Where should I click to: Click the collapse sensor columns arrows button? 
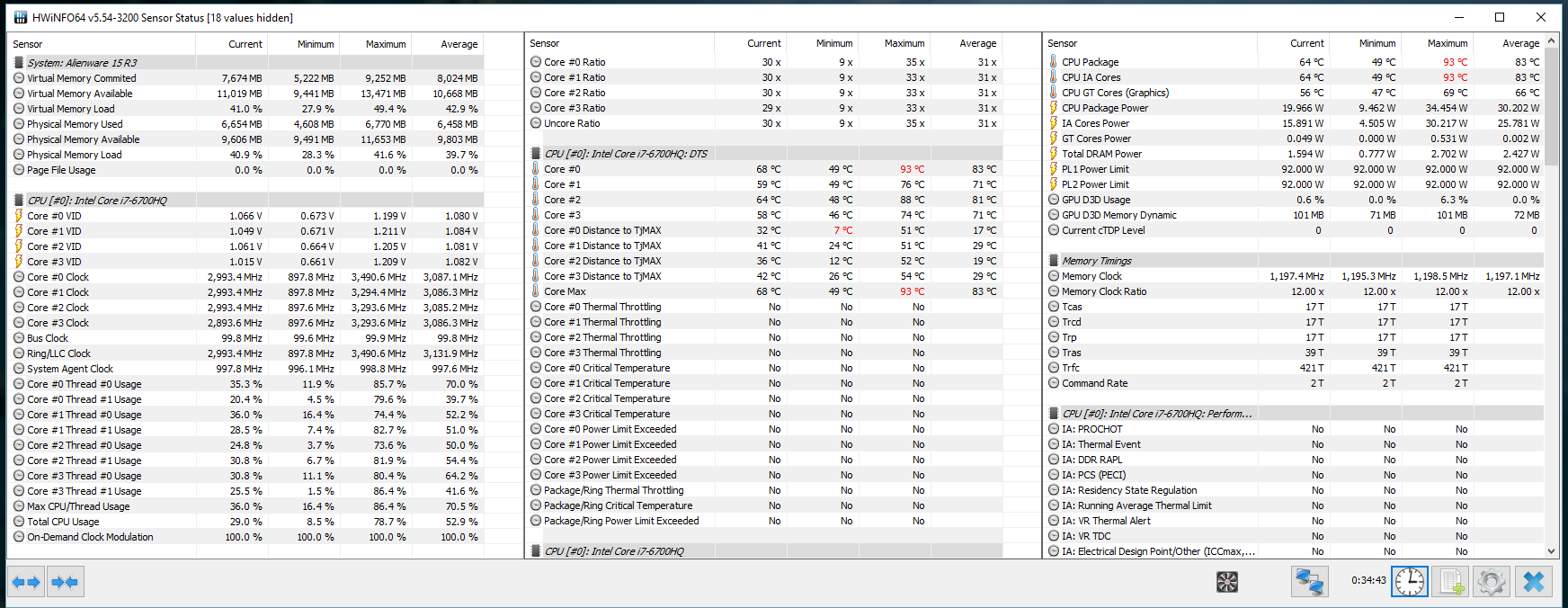(66, 582)
